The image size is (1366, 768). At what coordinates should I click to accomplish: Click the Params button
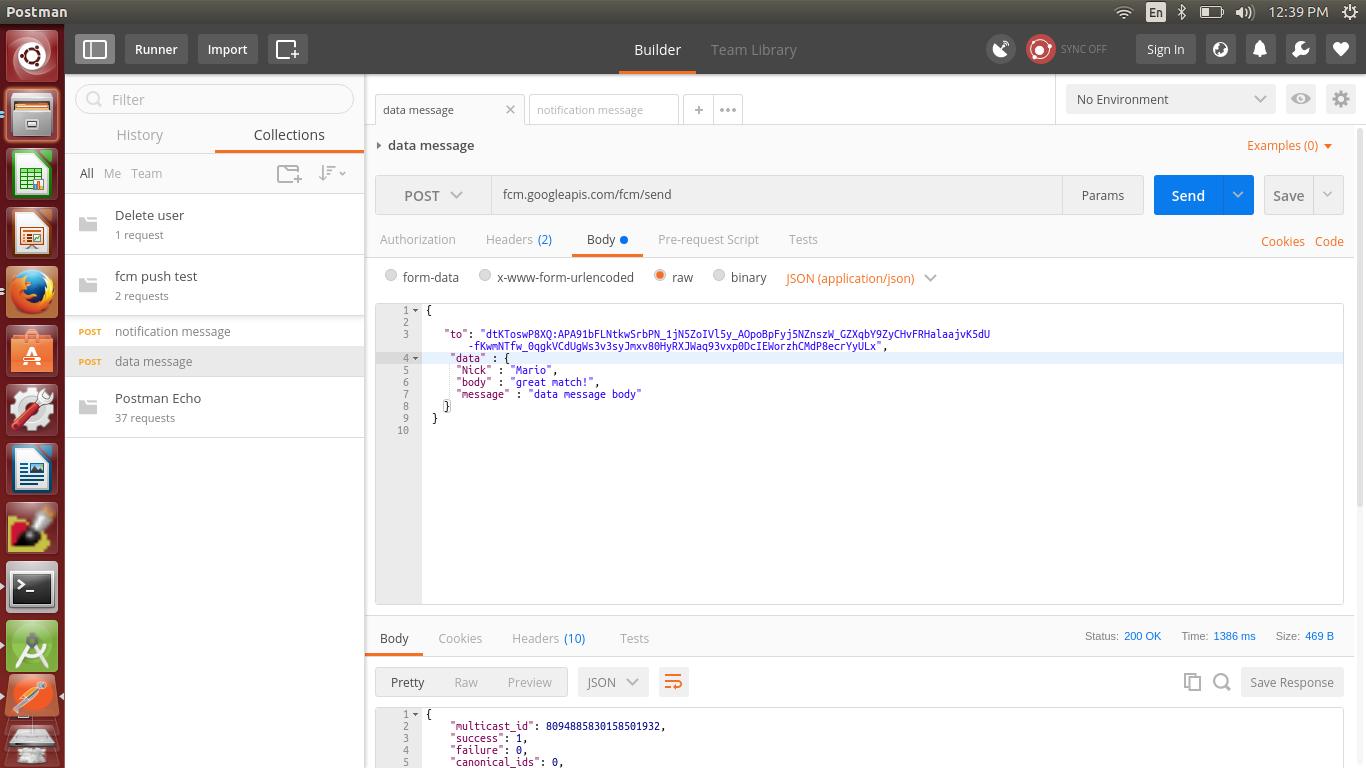click(x=1103, y=195)
